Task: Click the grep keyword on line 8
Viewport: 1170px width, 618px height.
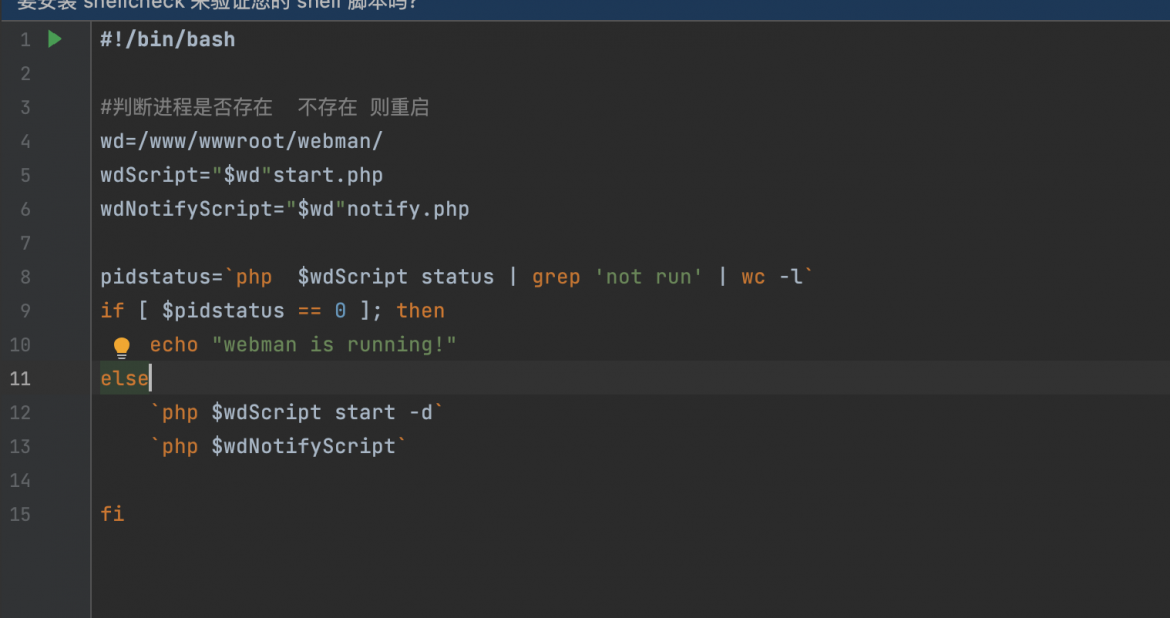Action: [x=556, y=277]
